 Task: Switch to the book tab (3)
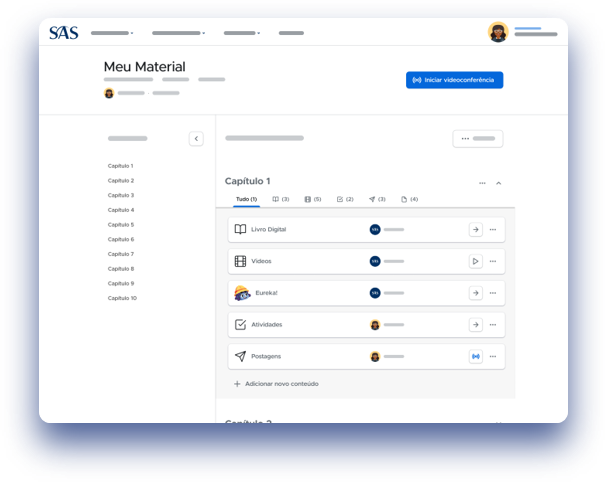[281, 199]
